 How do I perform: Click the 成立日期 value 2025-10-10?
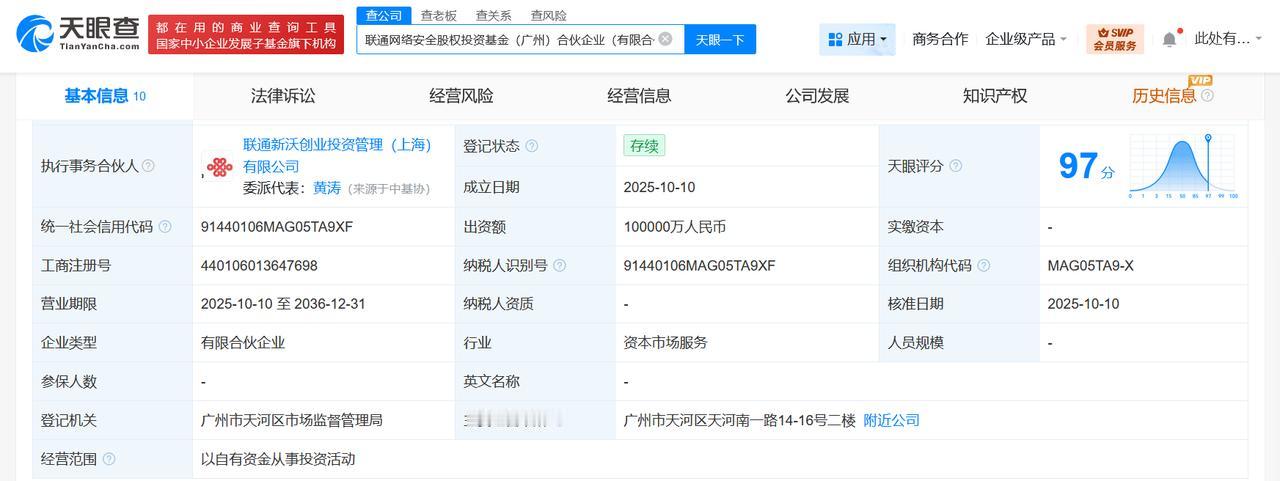659,187
